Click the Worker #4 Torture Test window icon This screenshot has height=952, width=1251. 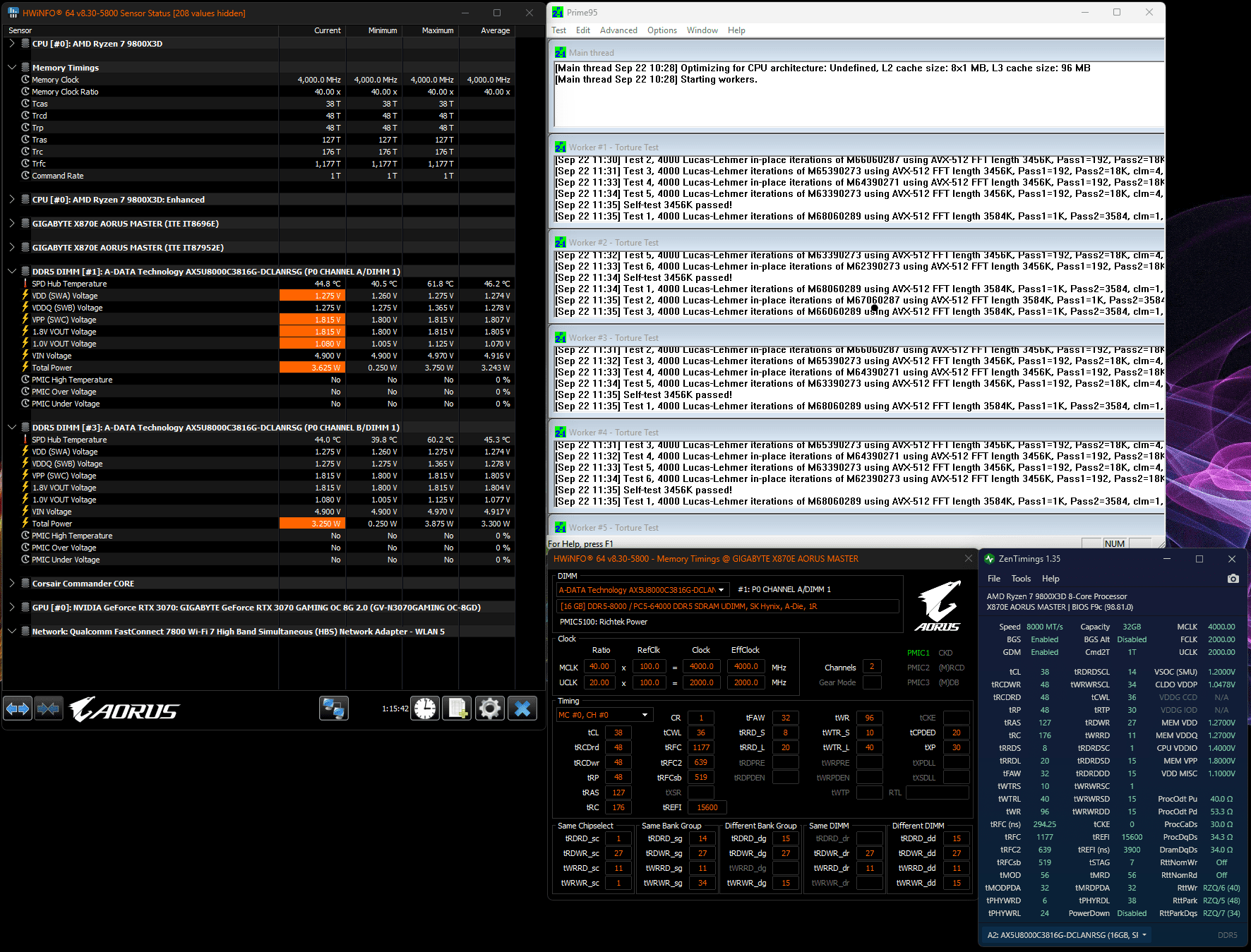[560, 433]
